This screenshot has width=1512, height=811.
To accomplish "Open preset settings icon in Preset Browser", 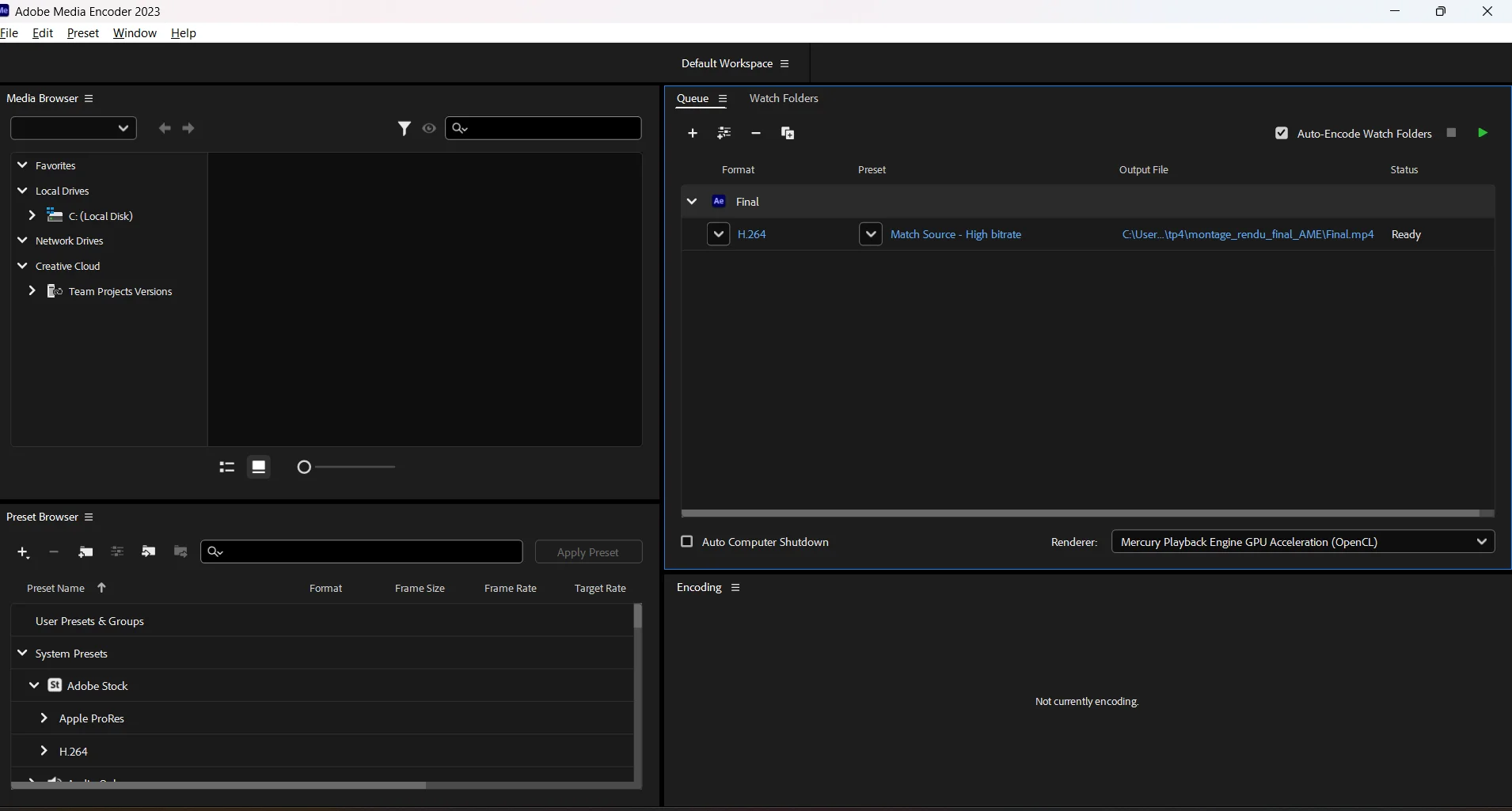I will point(117,551).
